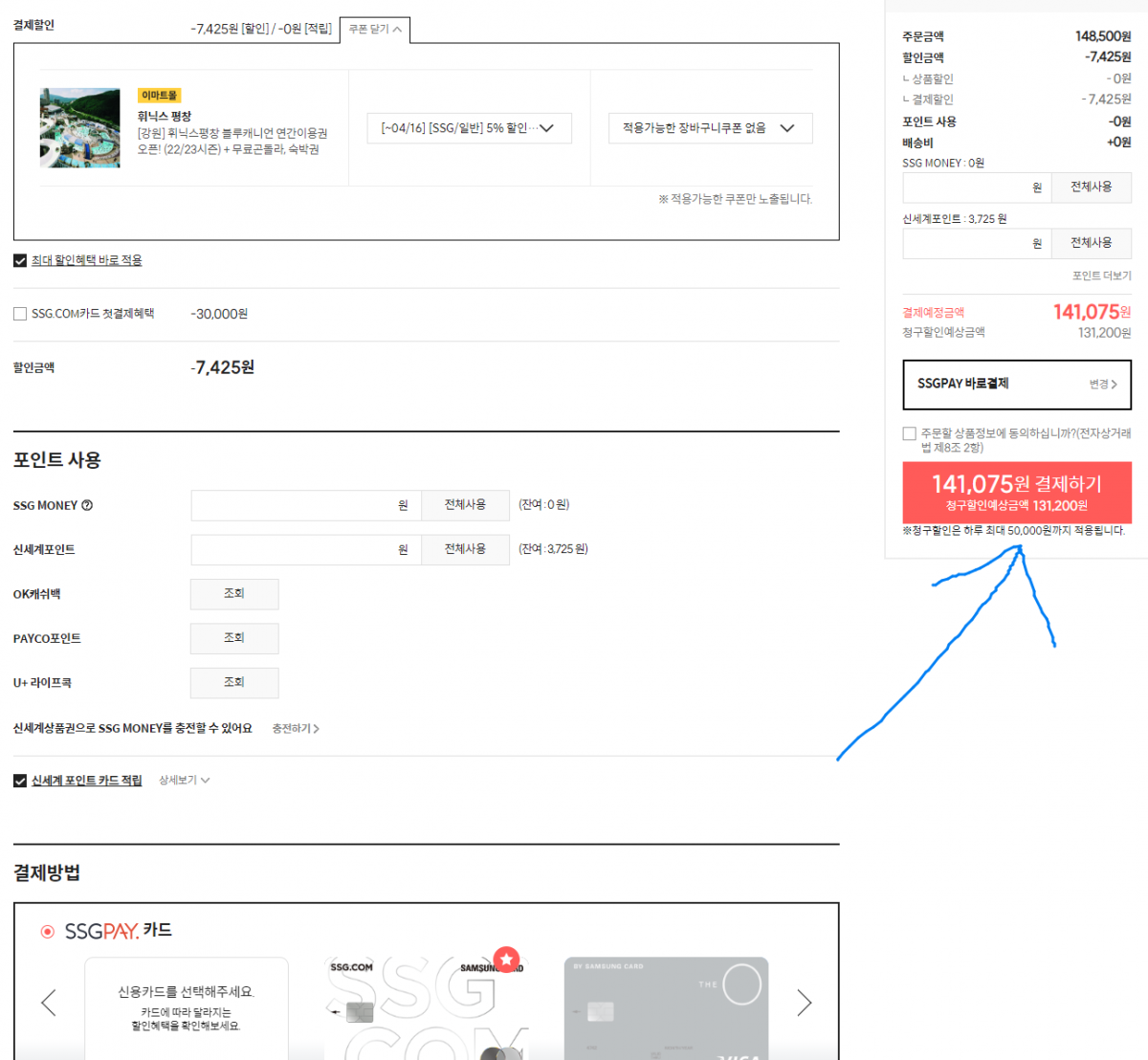
Task: Click the 할인금액 -7,425원 value in discount section
Action: [x=223, y=368]
